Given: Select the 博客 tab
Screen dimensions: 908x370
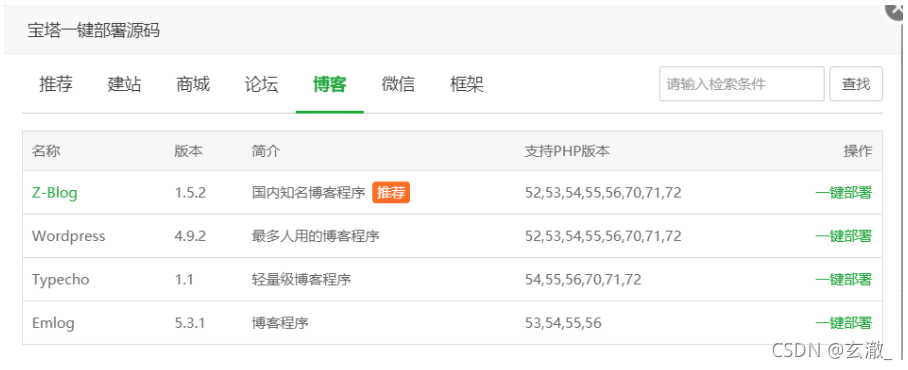Looking at the screenshot, I should pos(329,85).
